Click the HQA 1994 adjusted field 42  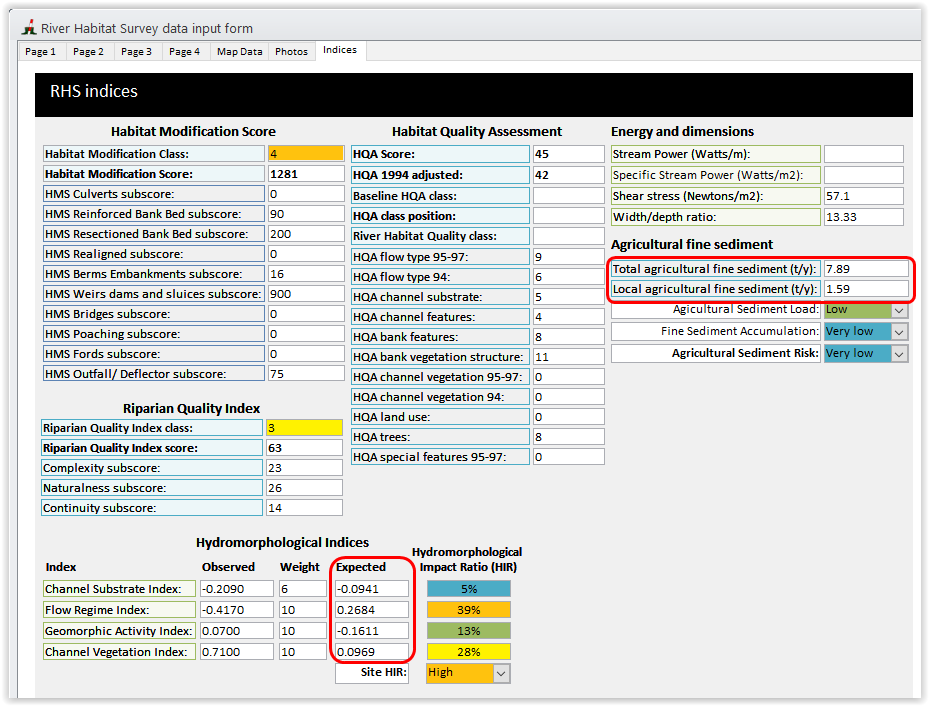[569, 175]
